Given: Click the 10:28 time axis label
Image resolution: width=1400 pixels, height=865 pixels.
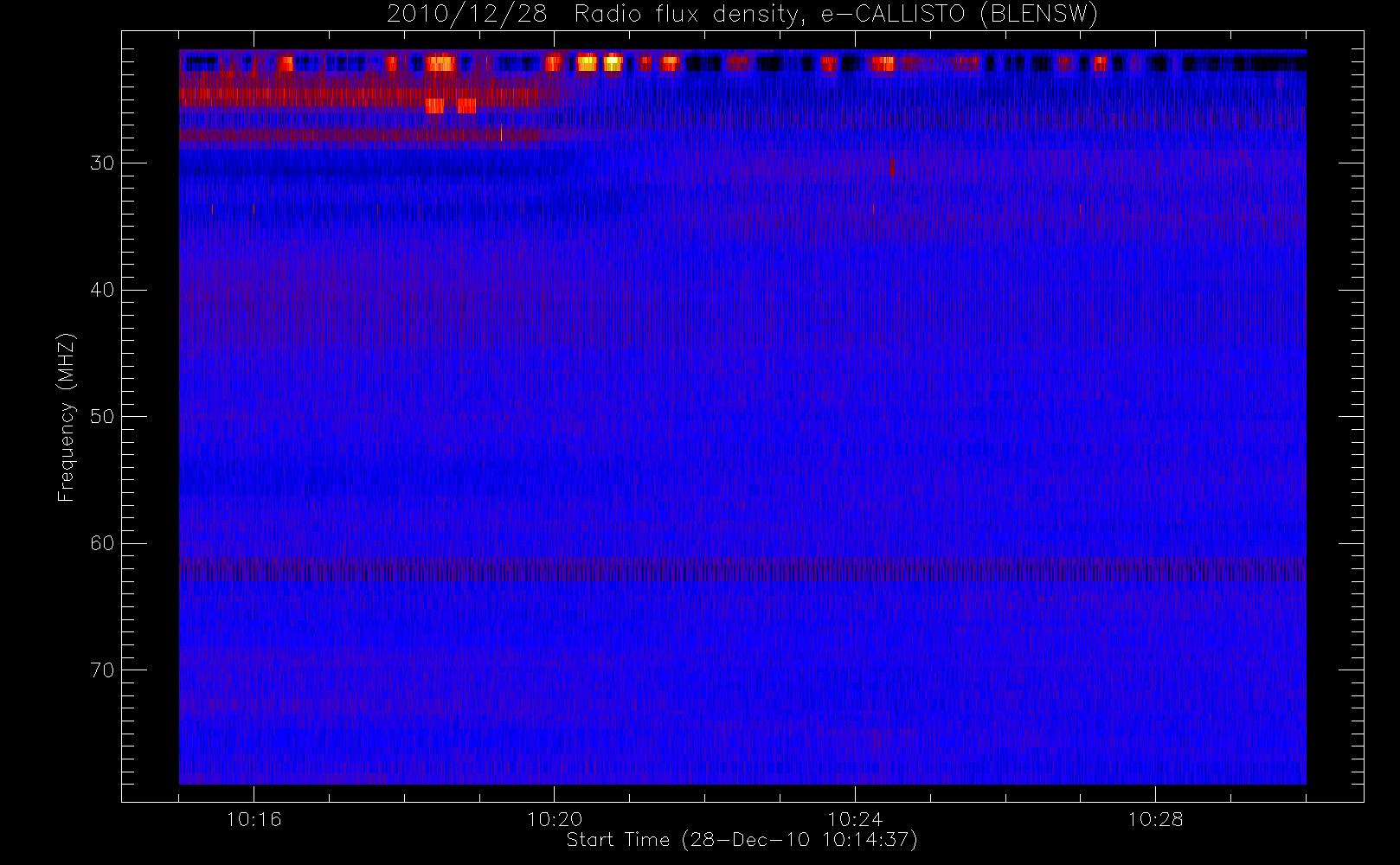Looking at the screenshot, I should 1155,819.
